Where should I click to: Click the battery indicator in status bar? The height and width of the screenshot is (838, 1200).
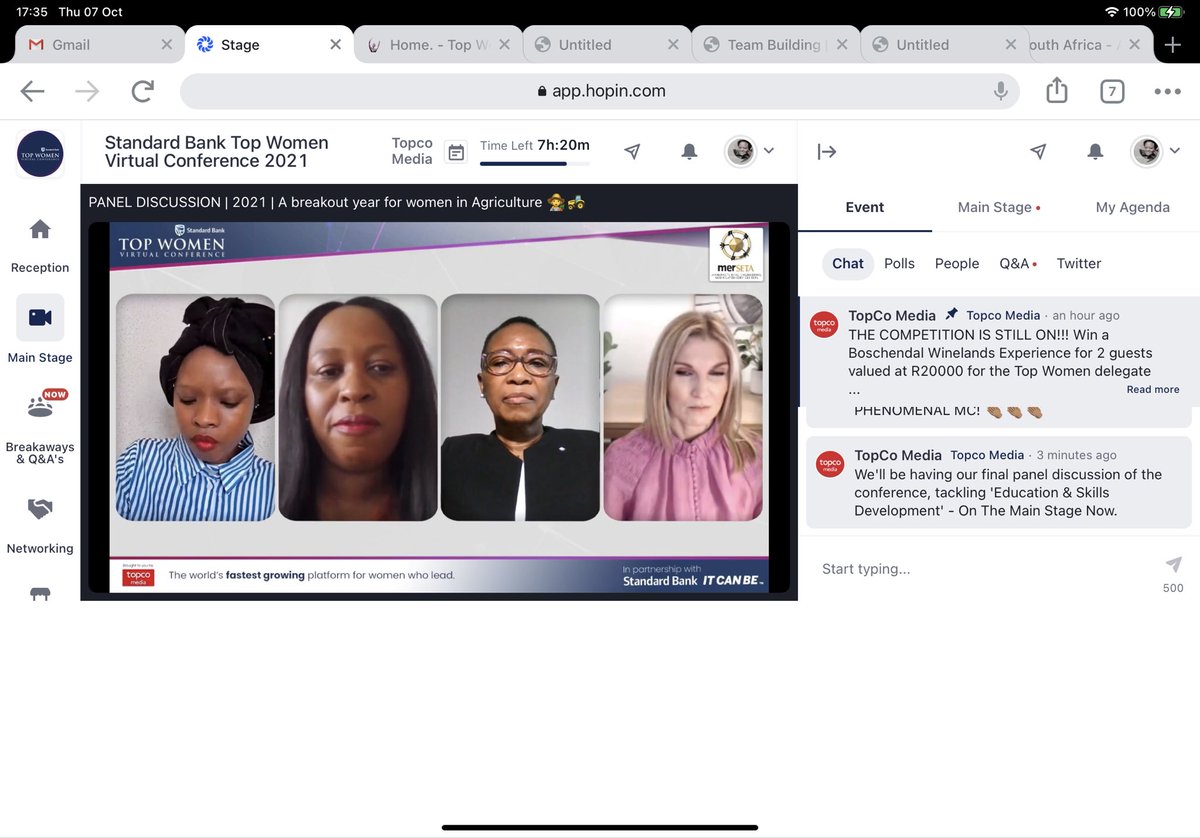pos(1172,12)
